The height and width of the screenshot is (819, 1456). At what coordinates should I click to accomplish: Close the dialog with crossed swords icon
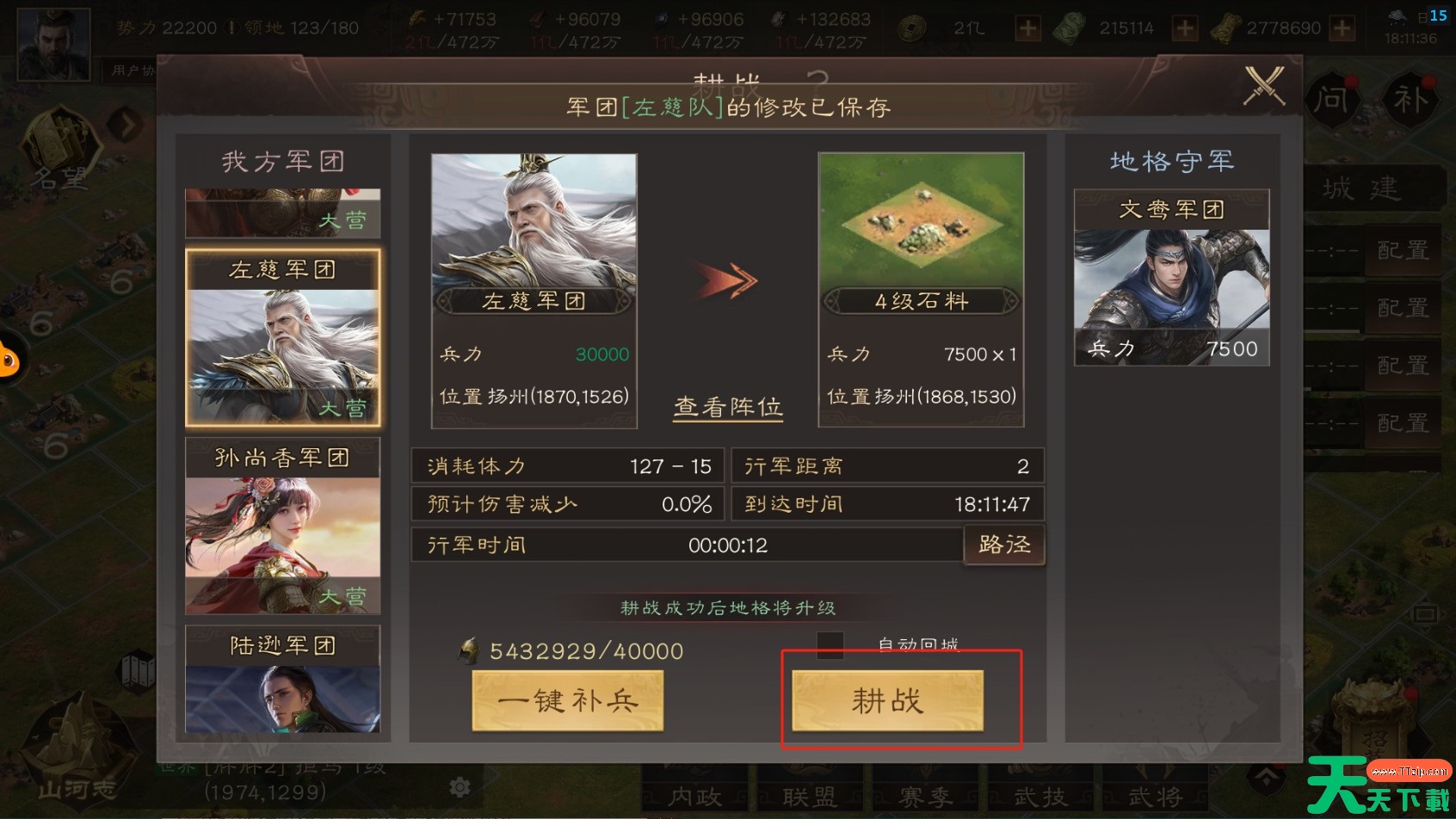(x=1264, y=86)
